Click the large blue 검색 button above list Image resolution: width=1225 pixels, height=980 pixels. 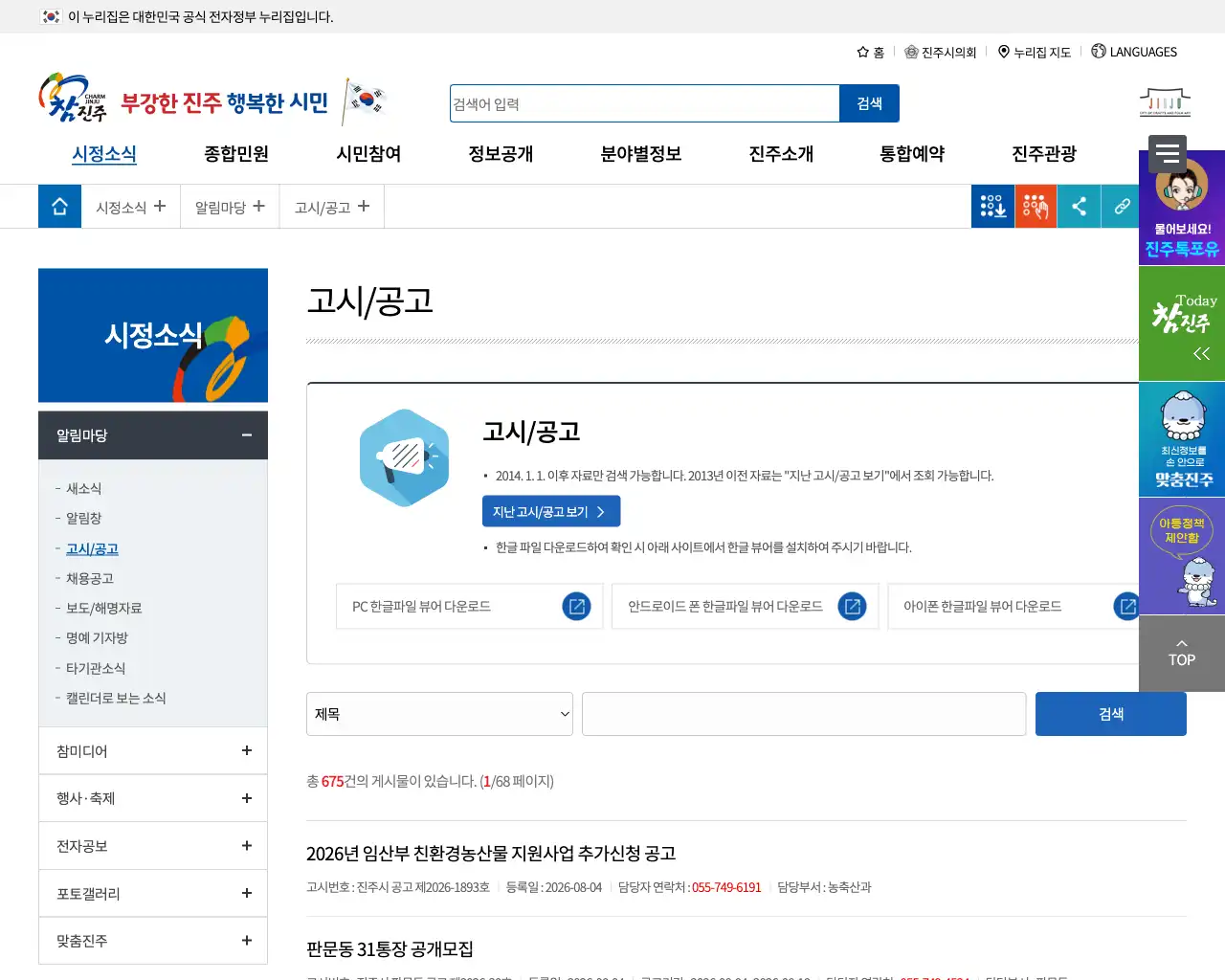click(x=1111, y=714)
